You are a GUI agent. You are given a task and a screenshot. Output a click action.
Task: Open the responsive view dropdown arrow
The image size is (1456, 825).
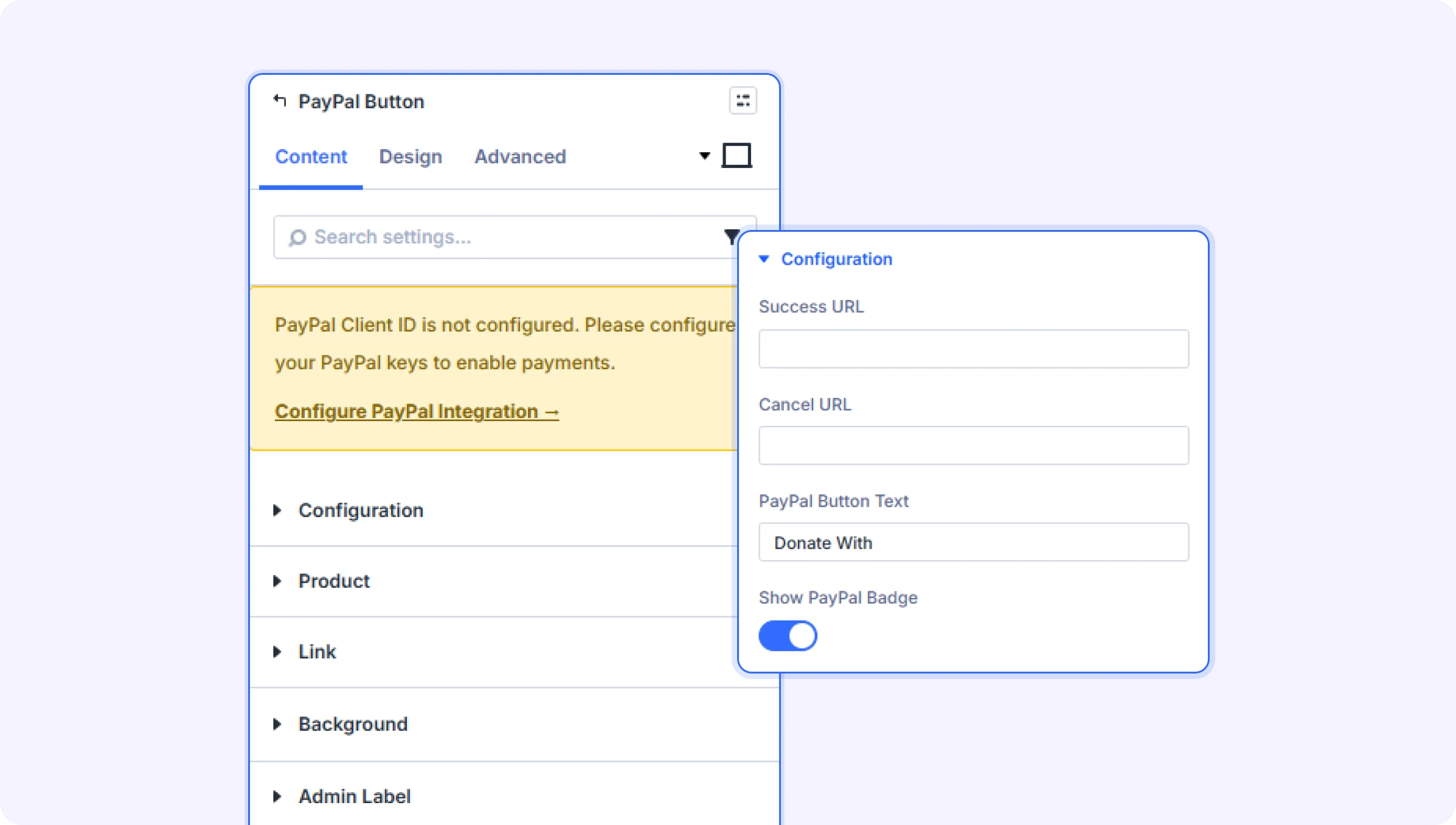tap(704, 156)
